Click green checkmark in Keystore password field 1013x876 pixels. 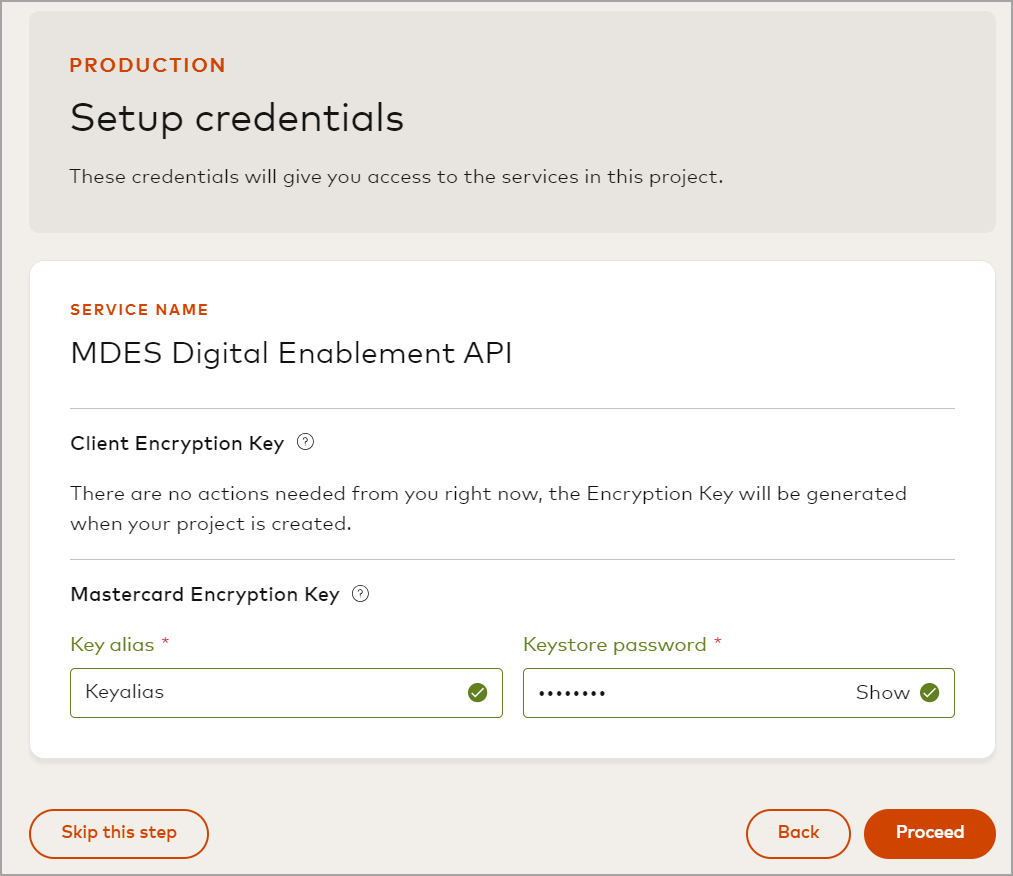click(930, 692)
